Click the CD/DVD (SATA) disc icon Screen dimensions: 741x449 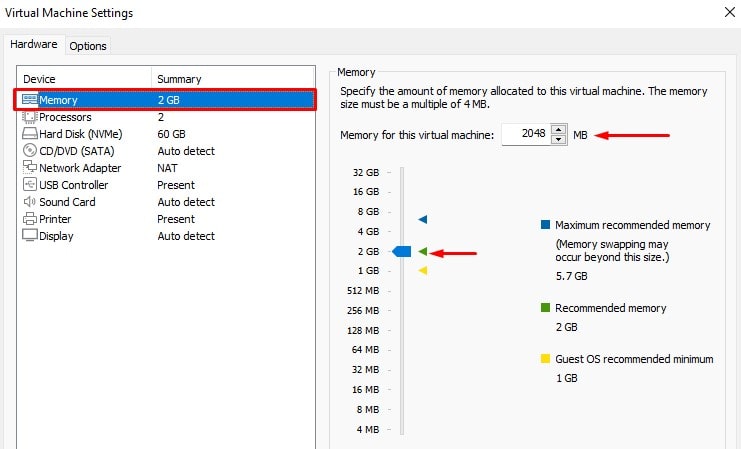(29, 151)
